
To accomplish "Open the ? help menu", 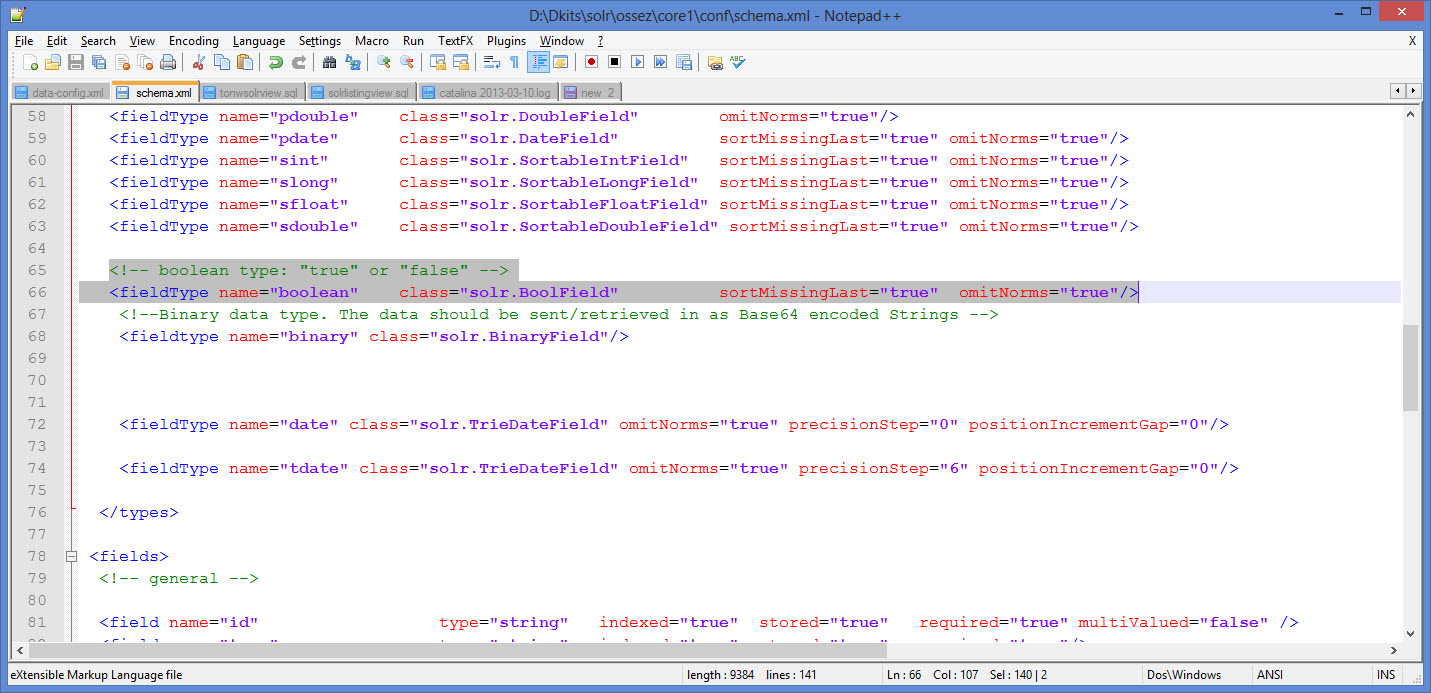I will (600, 41).
